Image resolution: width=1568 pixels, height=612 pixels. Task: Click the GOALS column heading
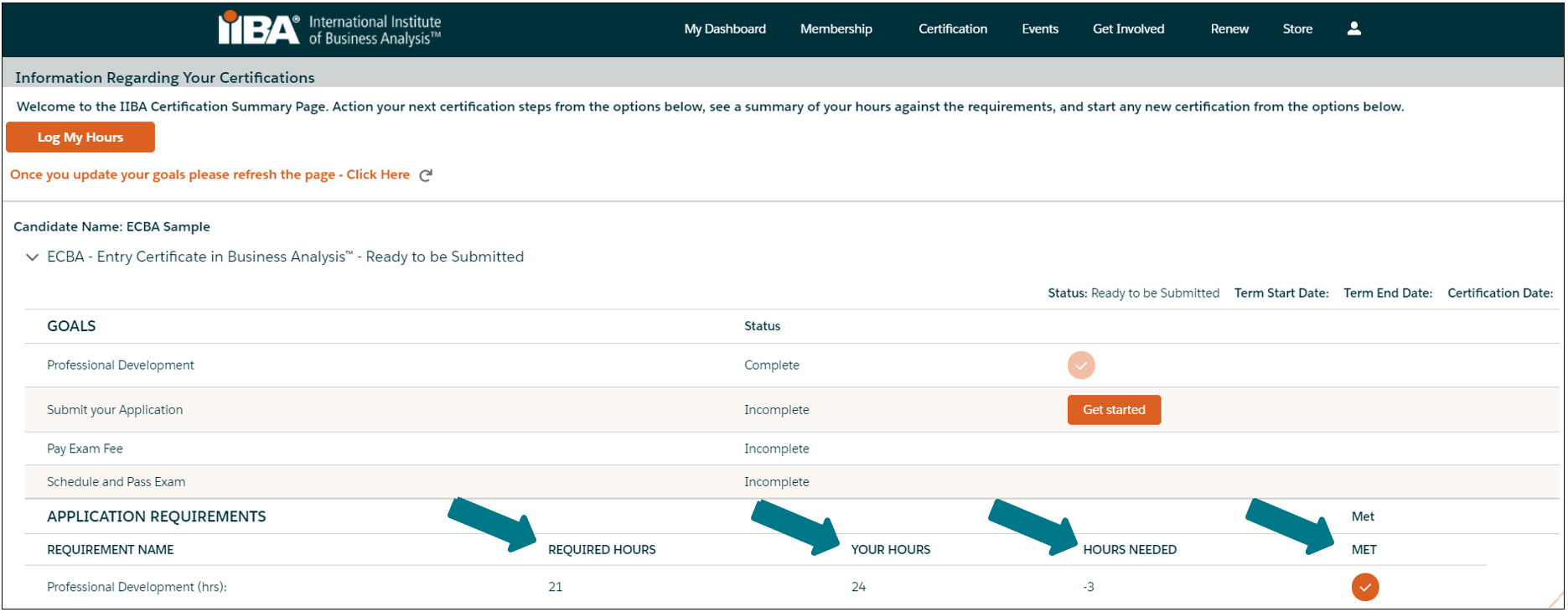coord(71,326)
